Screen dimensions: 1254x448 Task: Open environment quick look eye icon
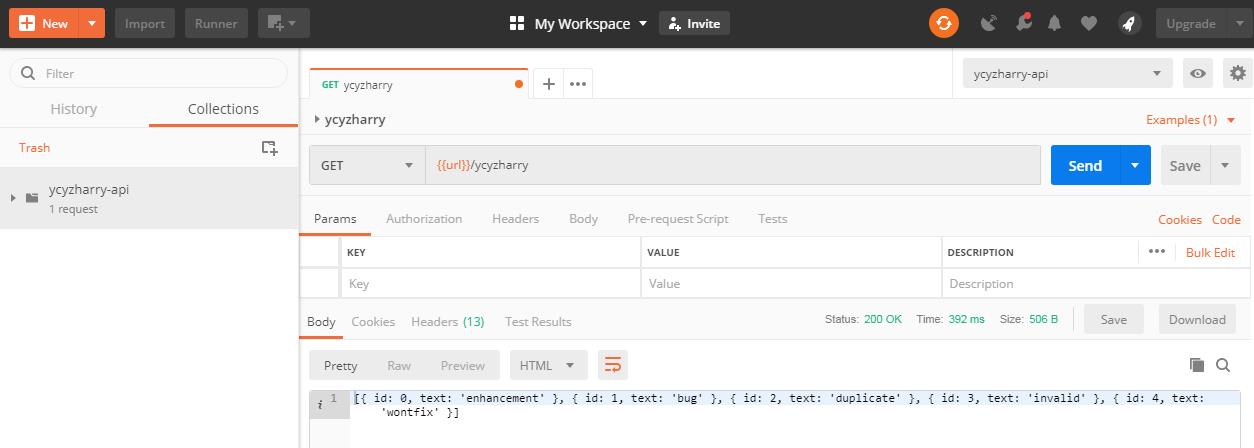[1197, 73]
